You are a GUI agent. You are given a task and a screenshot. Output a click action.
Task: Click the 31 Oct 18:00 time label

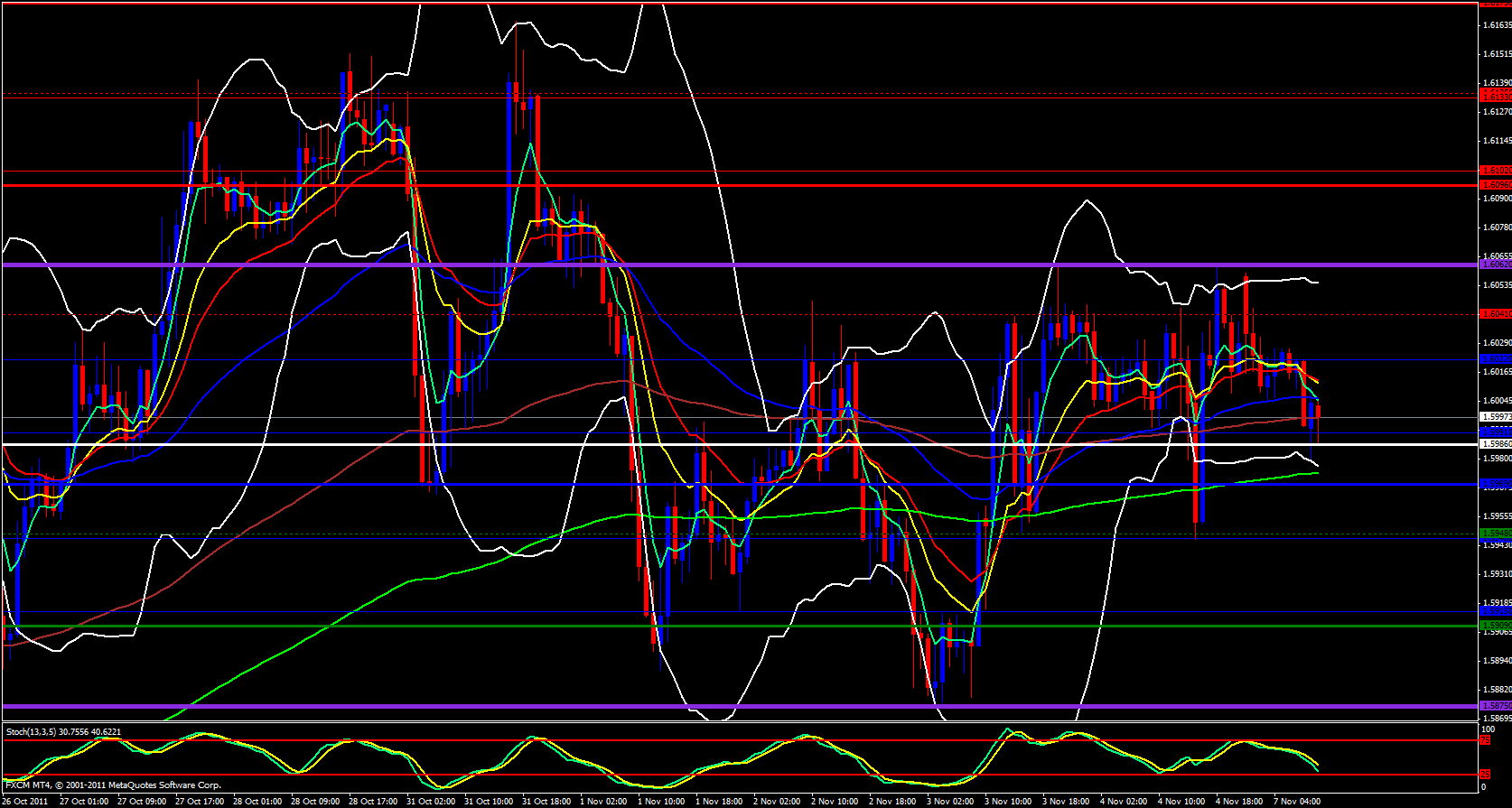coord(547,802)
